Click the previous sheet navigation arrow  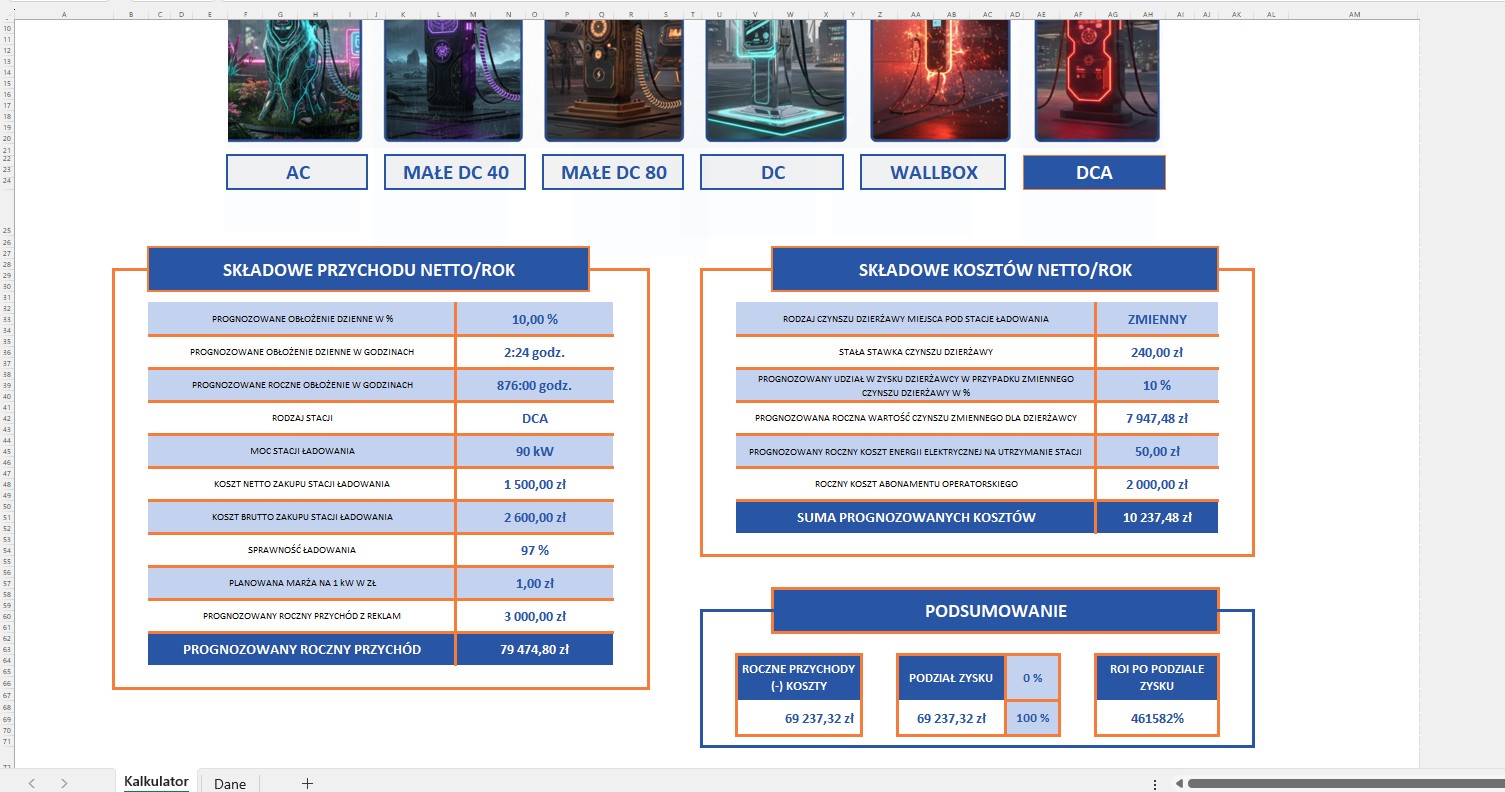(32, 784)
